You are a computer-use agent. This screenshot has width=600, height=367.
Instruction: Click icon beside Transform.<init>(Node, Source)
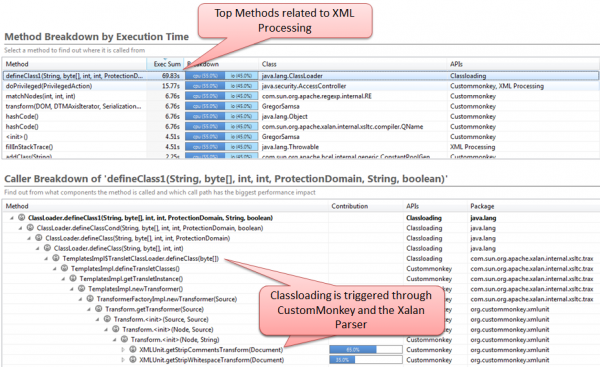[116, 329]
